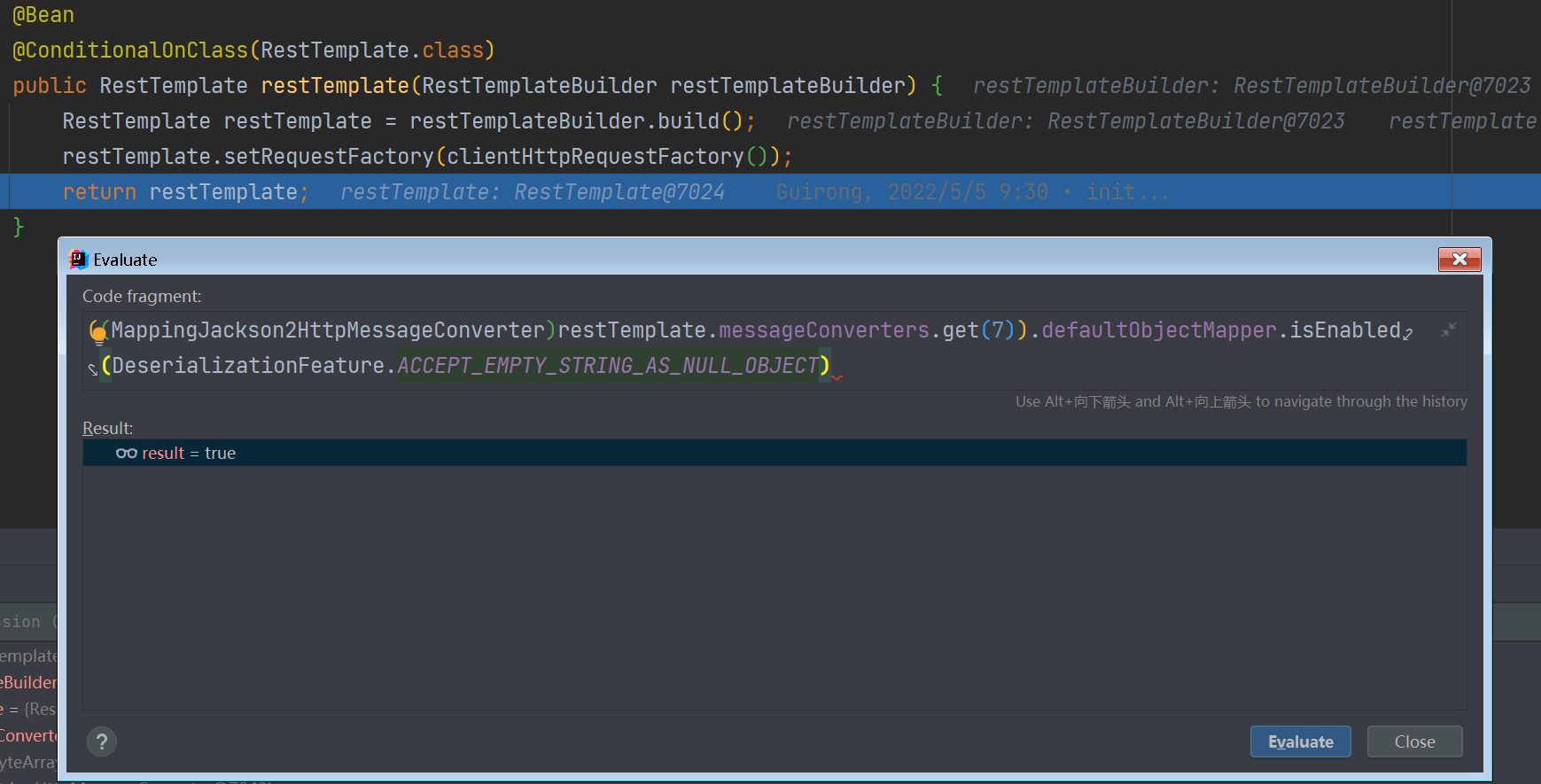Viewport: 1541px width, 784px height.
Task: Click inside the Code fragment input field
Action: [774, 350]
